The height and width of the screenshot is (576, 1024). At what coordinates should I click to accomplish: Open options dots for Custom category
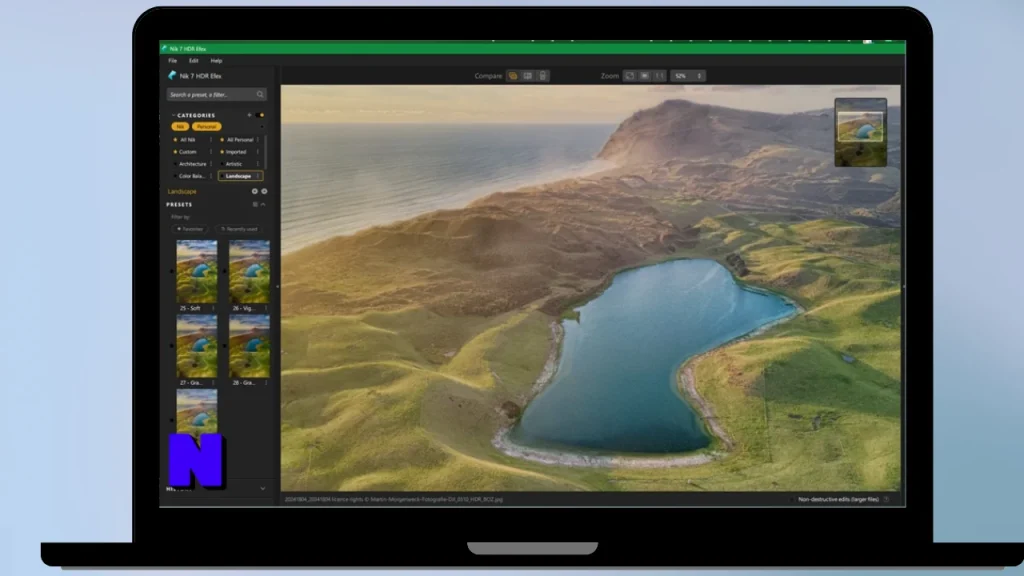tap(210, 152)
